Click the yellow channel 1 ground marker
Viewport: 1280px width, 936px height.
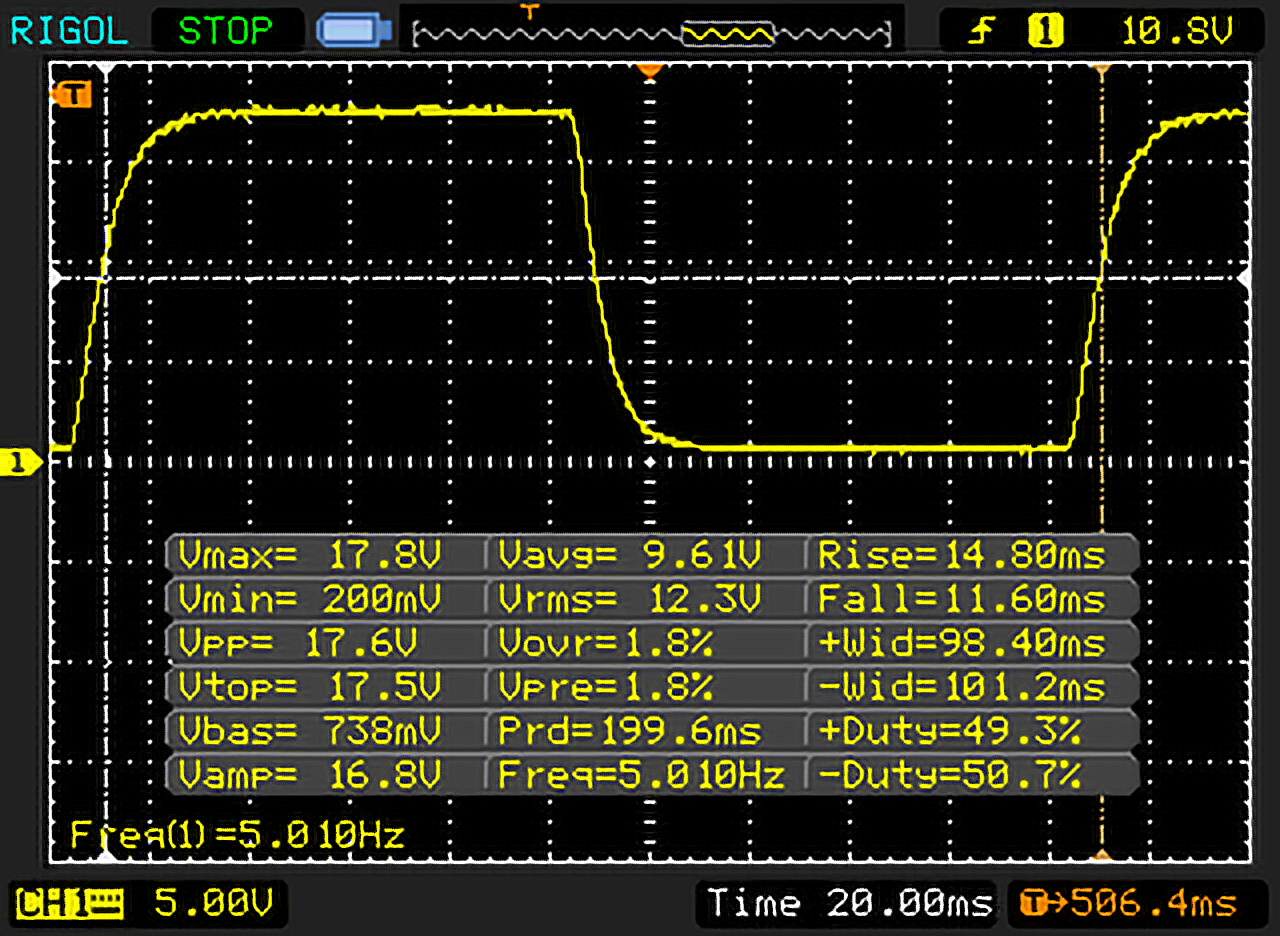click(x=22, y=462)
